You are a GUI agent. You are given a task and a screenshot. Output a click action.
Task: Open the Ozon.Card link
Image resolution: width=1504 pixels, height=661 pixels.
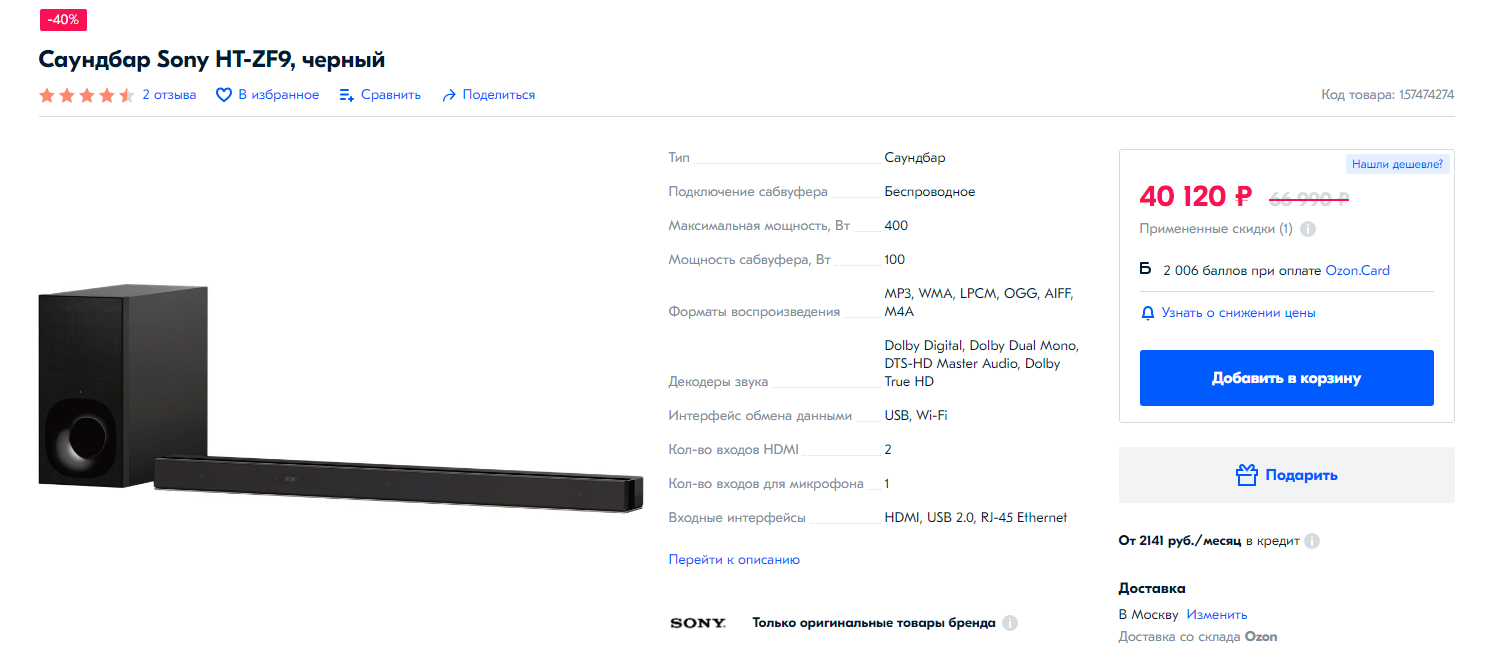(1357, 271)
